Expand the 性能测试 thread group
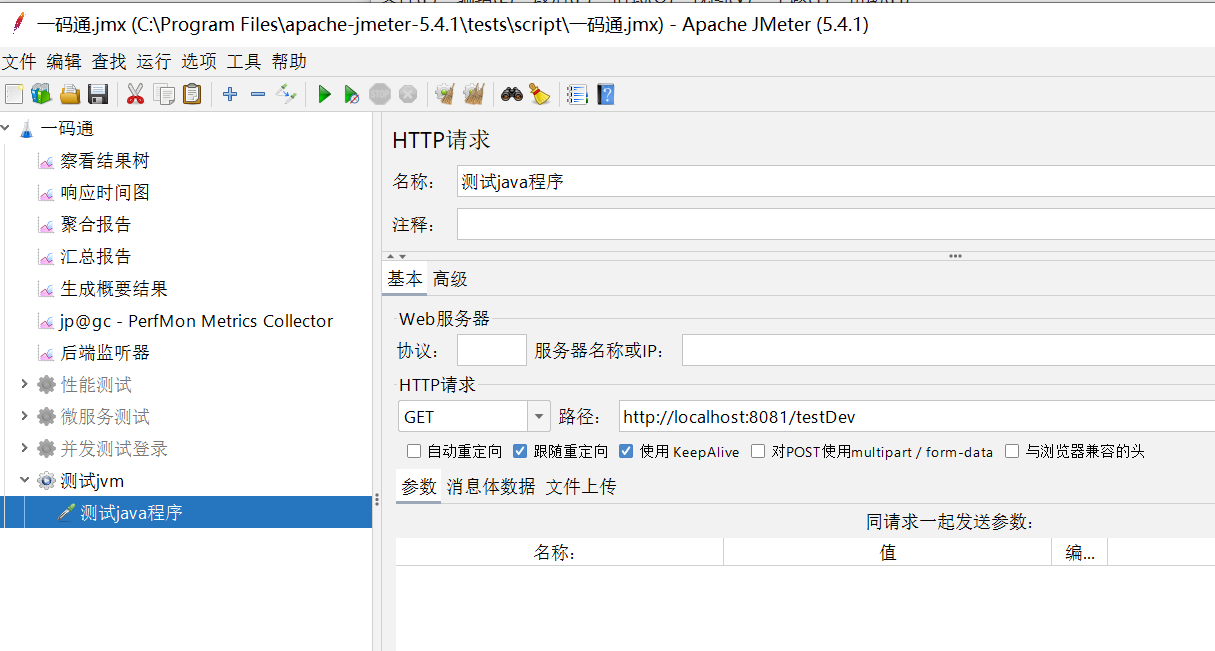Screen dimensions: 1215x651 (x=25, y=384)
